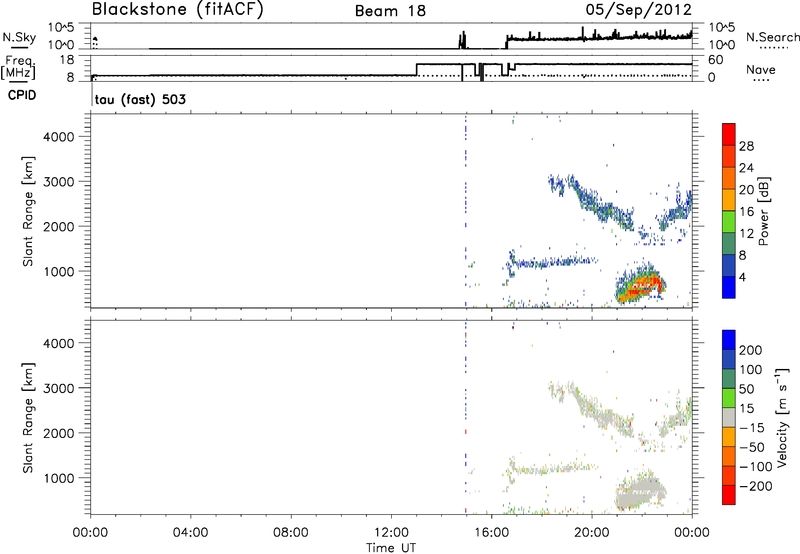
Task: Click the "04:00" time tick label
Action: point(190,533)
